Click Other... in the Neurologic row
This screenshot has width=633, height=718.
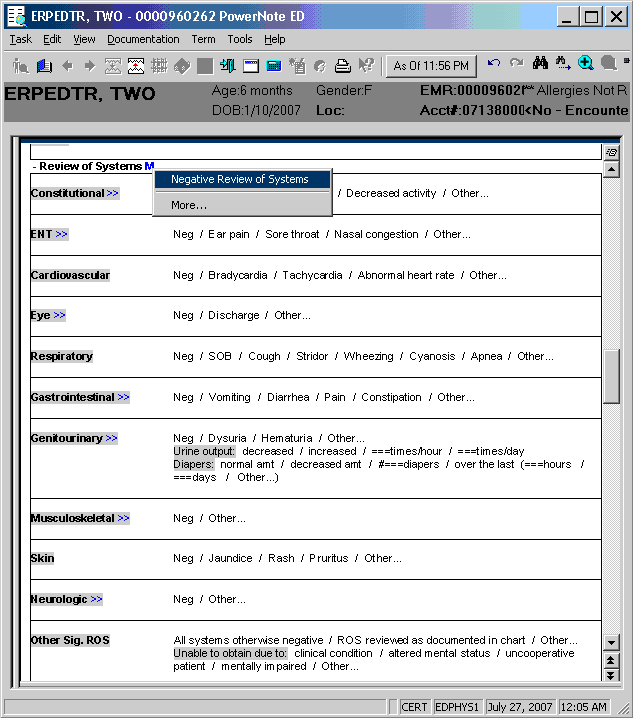pos(227,599)
